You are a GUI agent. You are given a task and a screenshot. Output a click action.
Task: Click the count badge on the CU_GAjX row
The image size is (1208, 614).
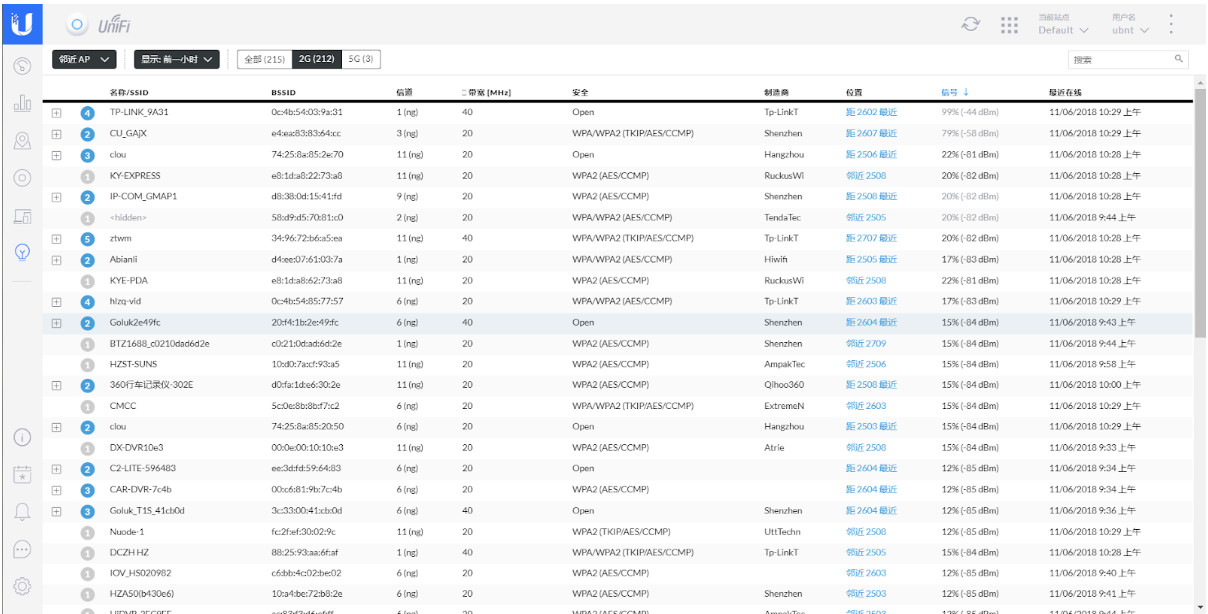click(87, 134)
